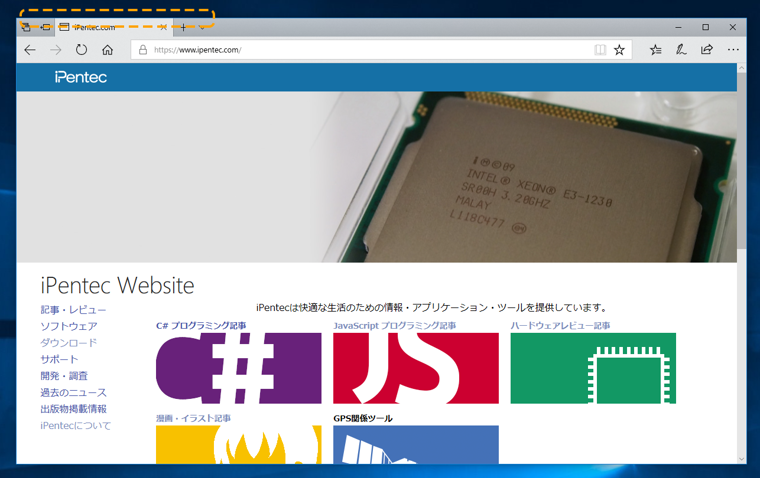This screenshot has height=478, width=760.
Task: Click the Share page icon
Action: click(707, 49)
